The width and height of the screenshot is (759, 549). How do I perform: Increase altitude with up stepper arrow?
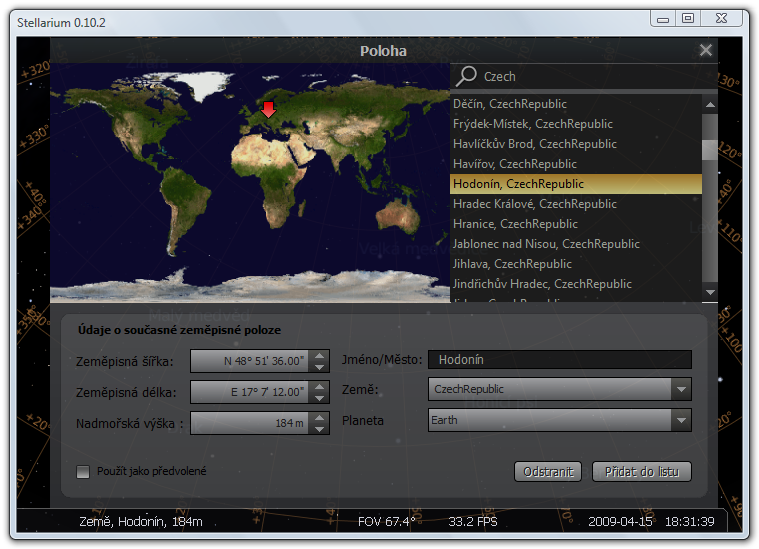[x=319, y=417]
